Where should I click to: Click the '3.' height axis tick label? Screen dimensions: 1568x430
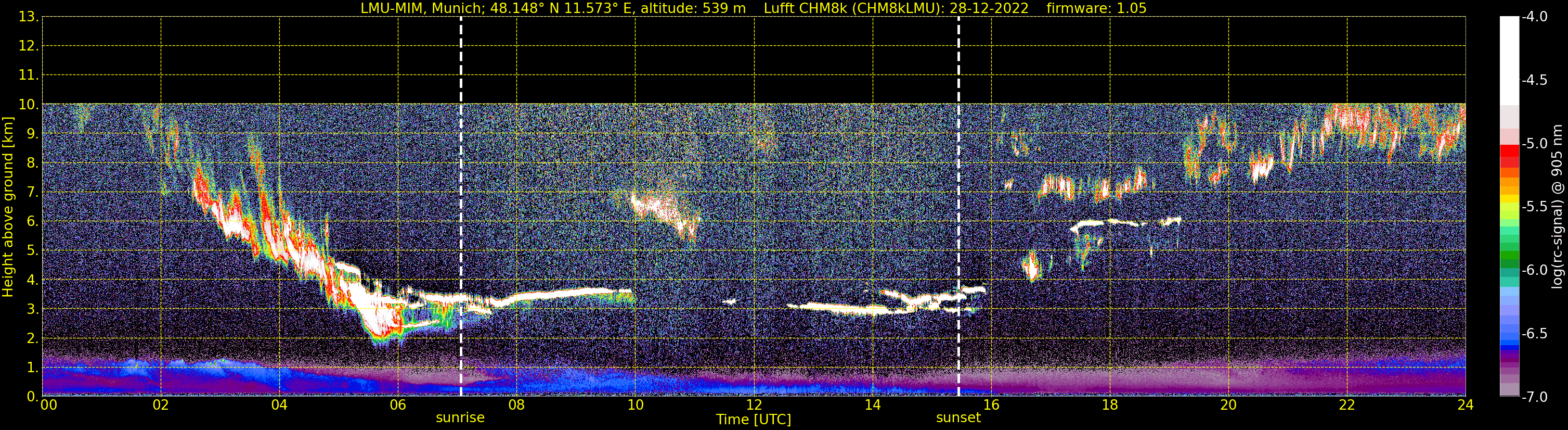pos(33,309)
